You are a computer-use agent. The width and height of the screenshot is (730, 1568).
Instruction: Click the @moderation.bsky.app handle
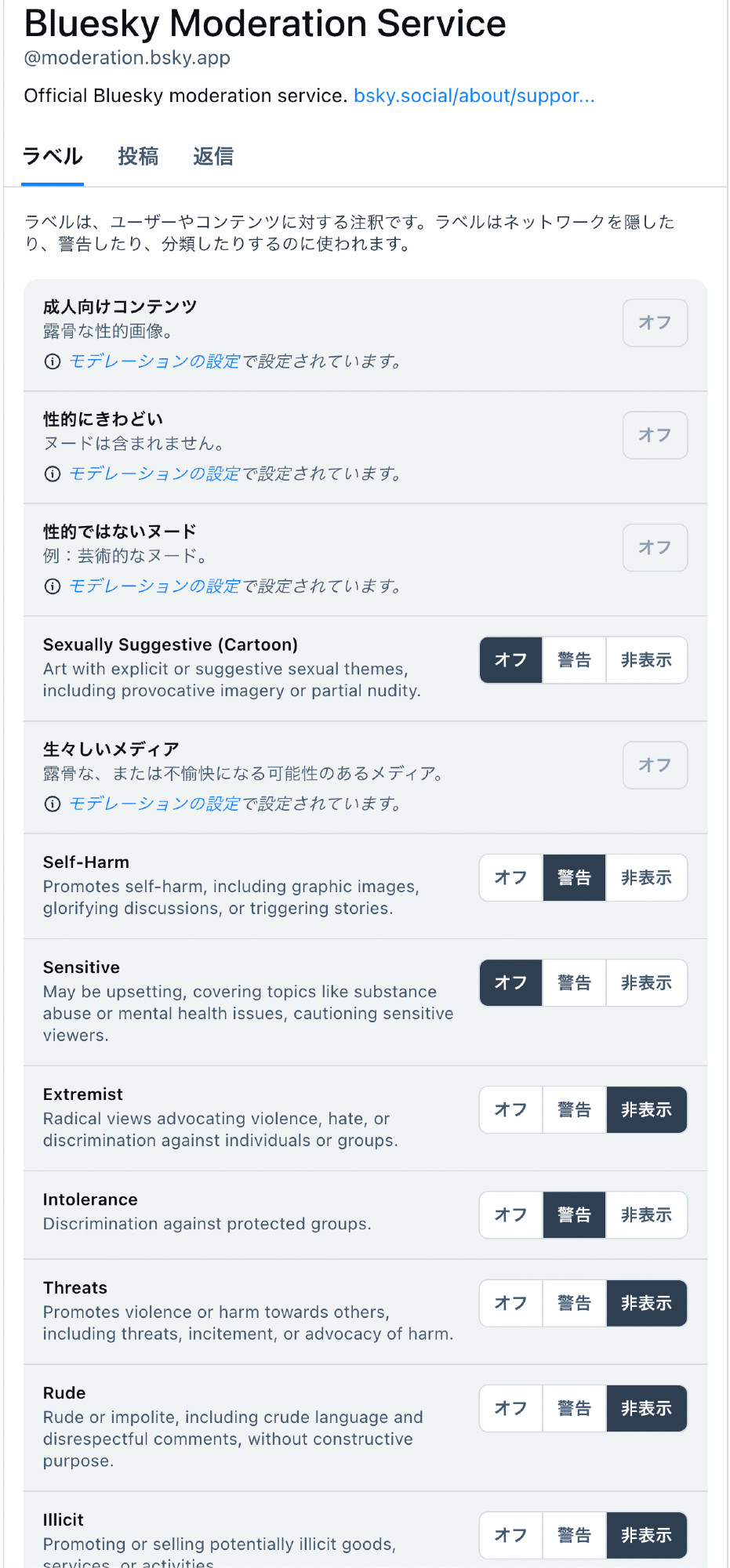tap(127, 58)
